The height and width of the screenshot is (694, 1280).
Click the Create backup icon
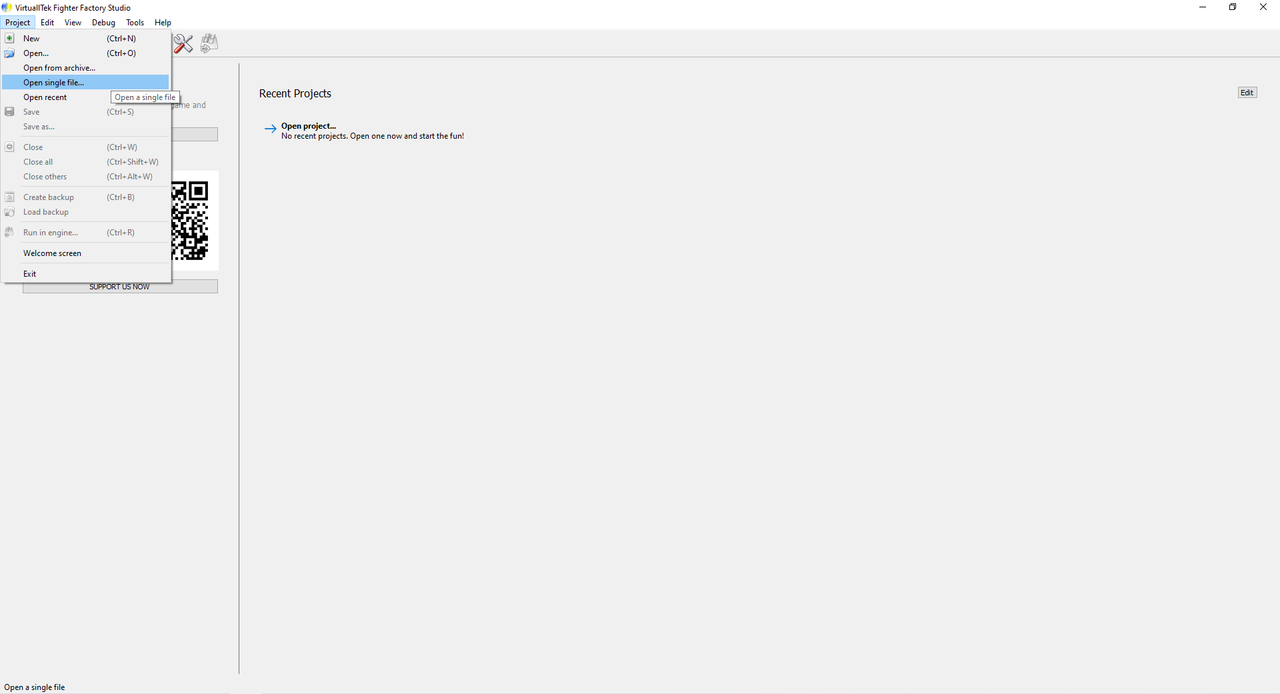click(x=9, y=197)
